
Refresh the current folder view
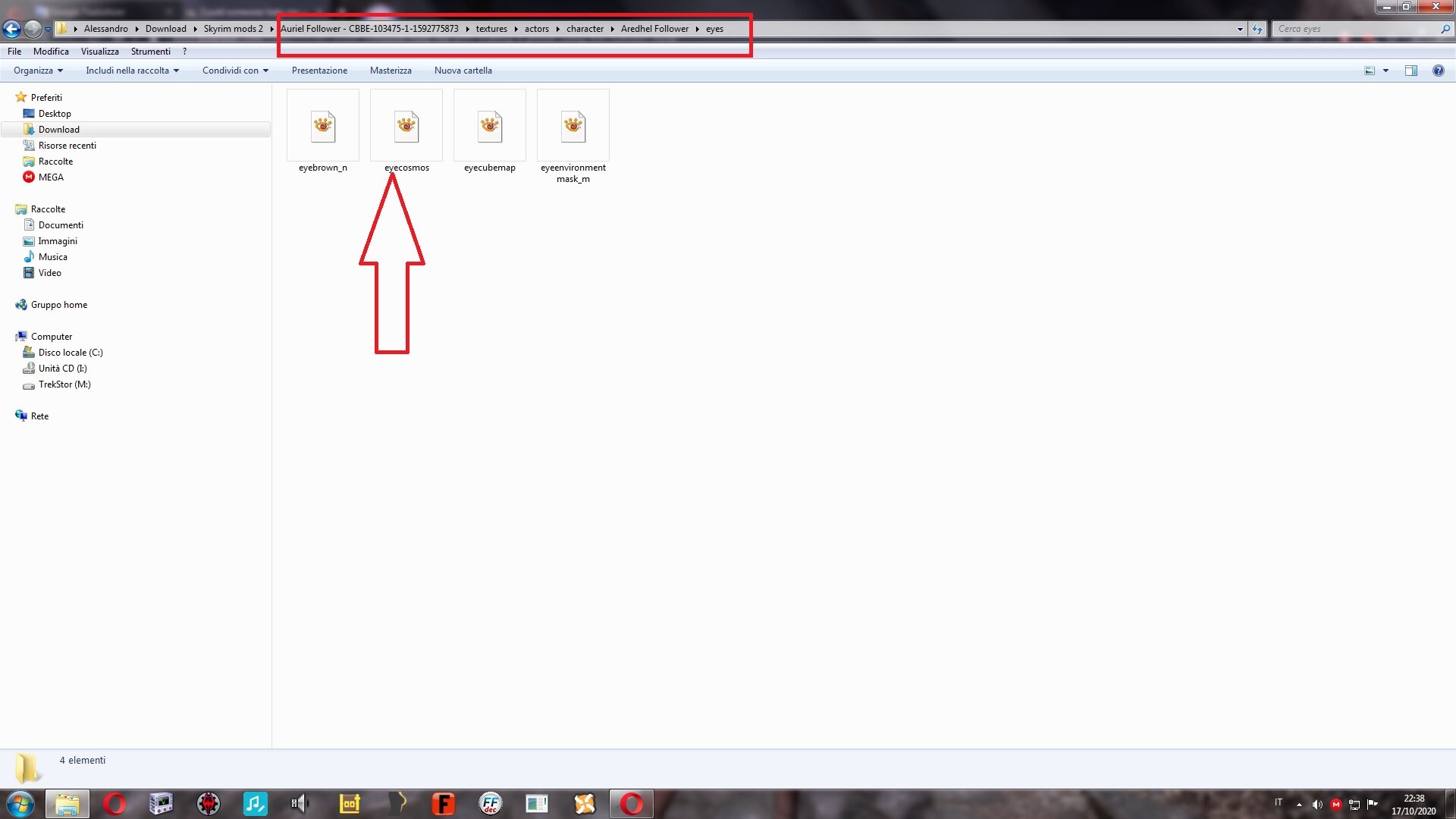(1257, 29)
